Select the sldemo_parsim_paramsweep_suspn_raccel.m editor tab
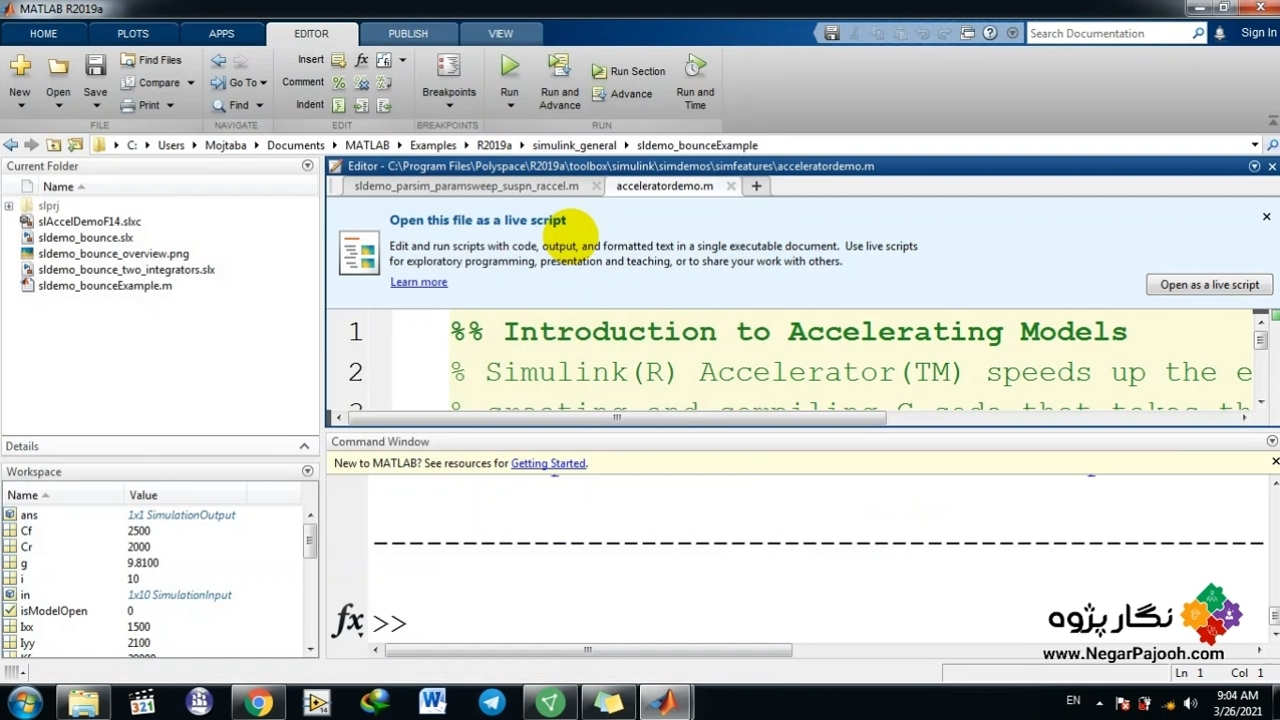The height and width of the screenshot is (720, 1280). click(x=466, y=186)
